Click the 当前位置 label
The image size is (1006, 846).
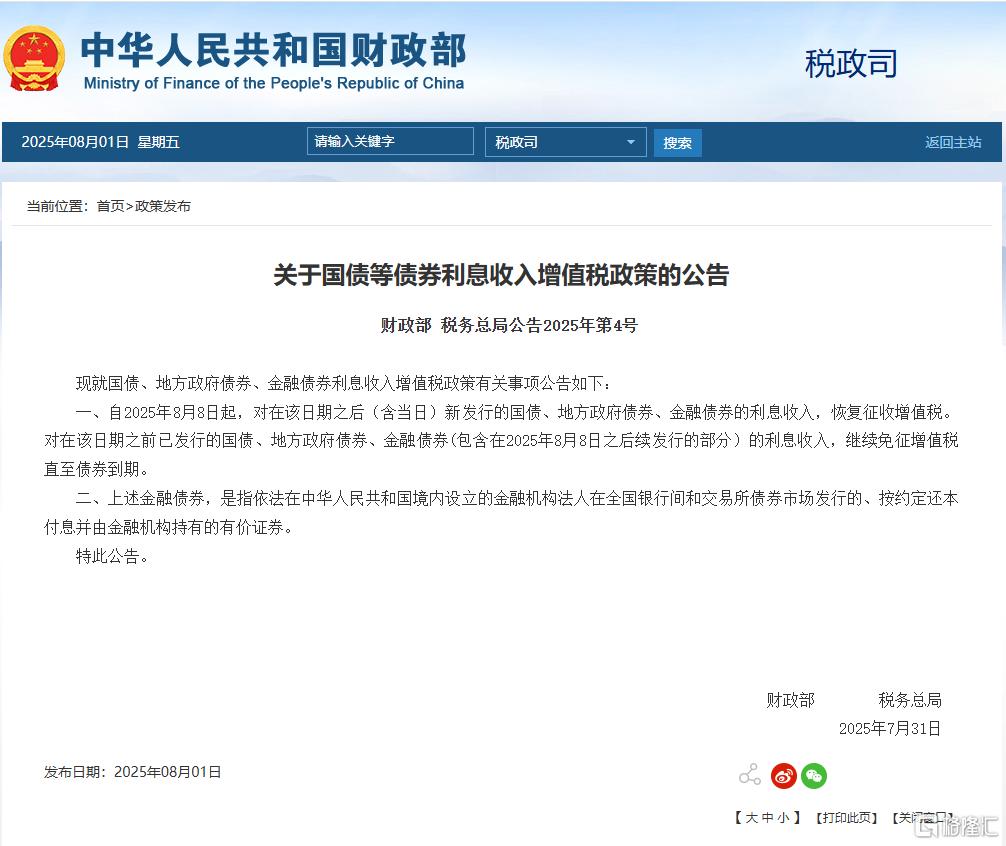58,206
